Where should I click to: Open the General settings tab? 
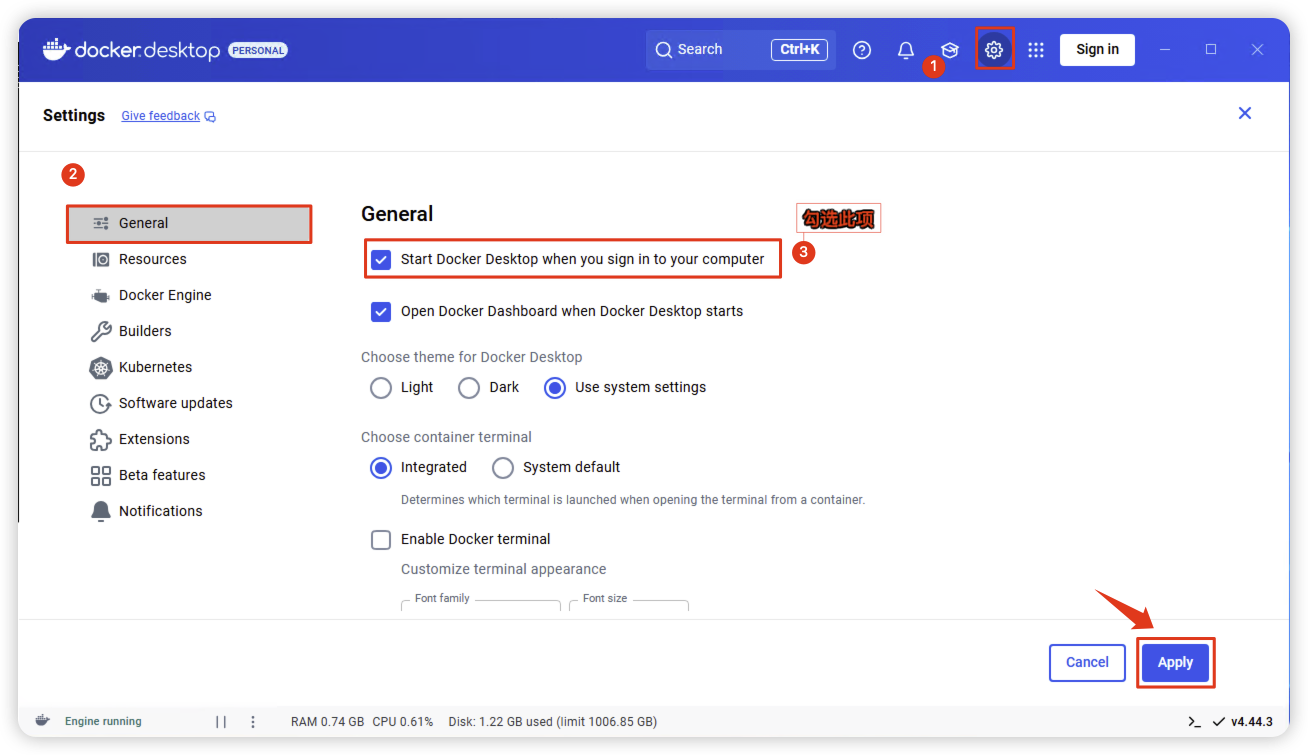[x=189, y=223]
